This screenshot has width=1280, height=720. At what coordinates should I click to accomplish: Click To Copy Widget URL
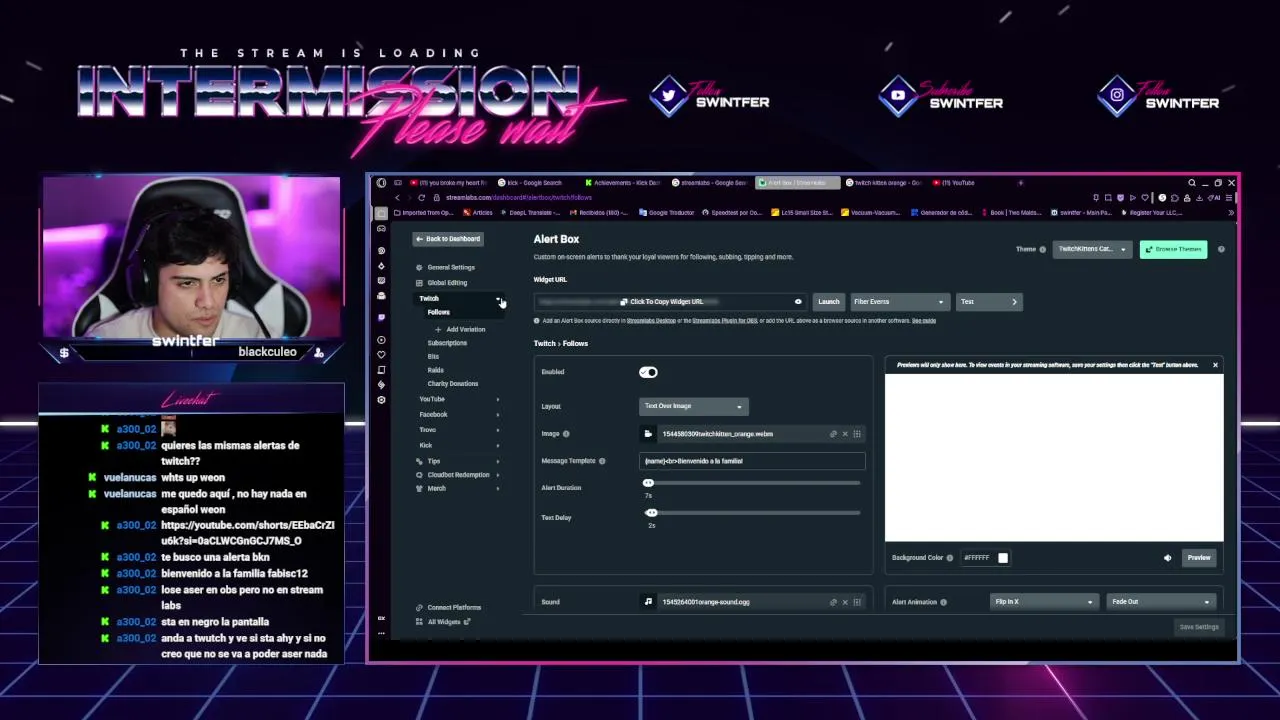tap(661, 302)
